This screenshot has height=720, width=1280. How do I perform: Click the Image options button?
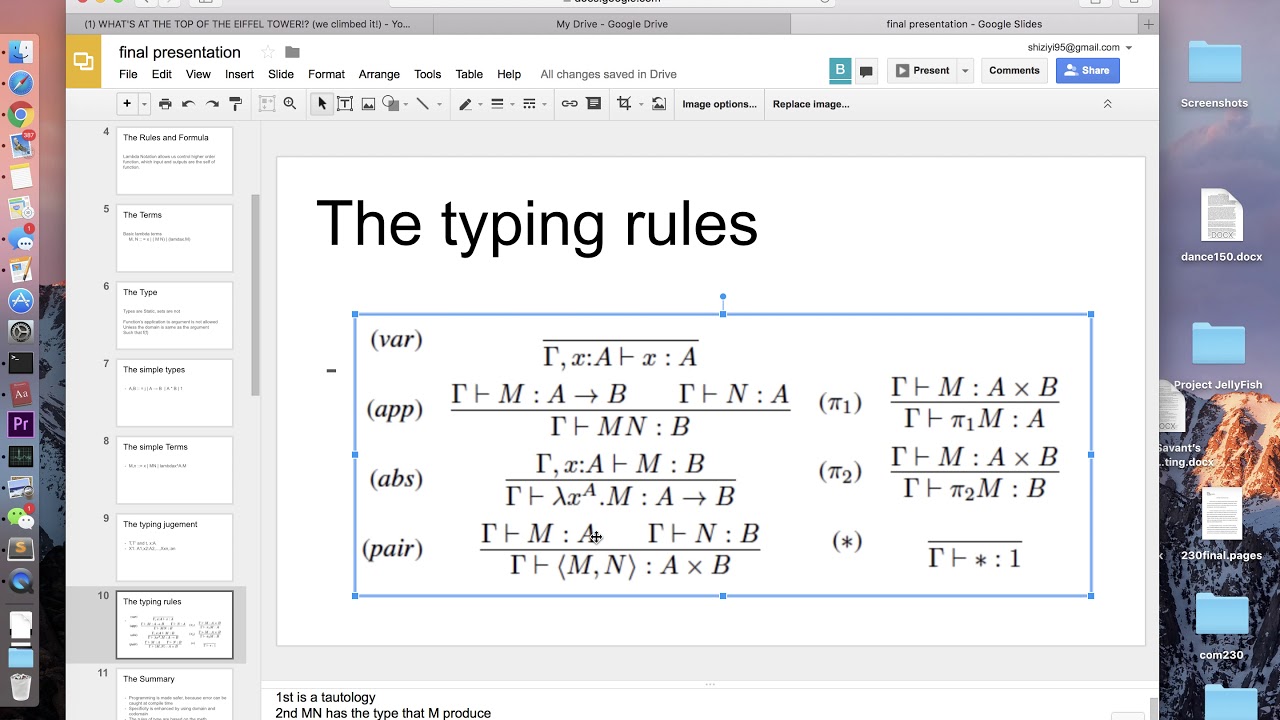[x=719, y=104]
